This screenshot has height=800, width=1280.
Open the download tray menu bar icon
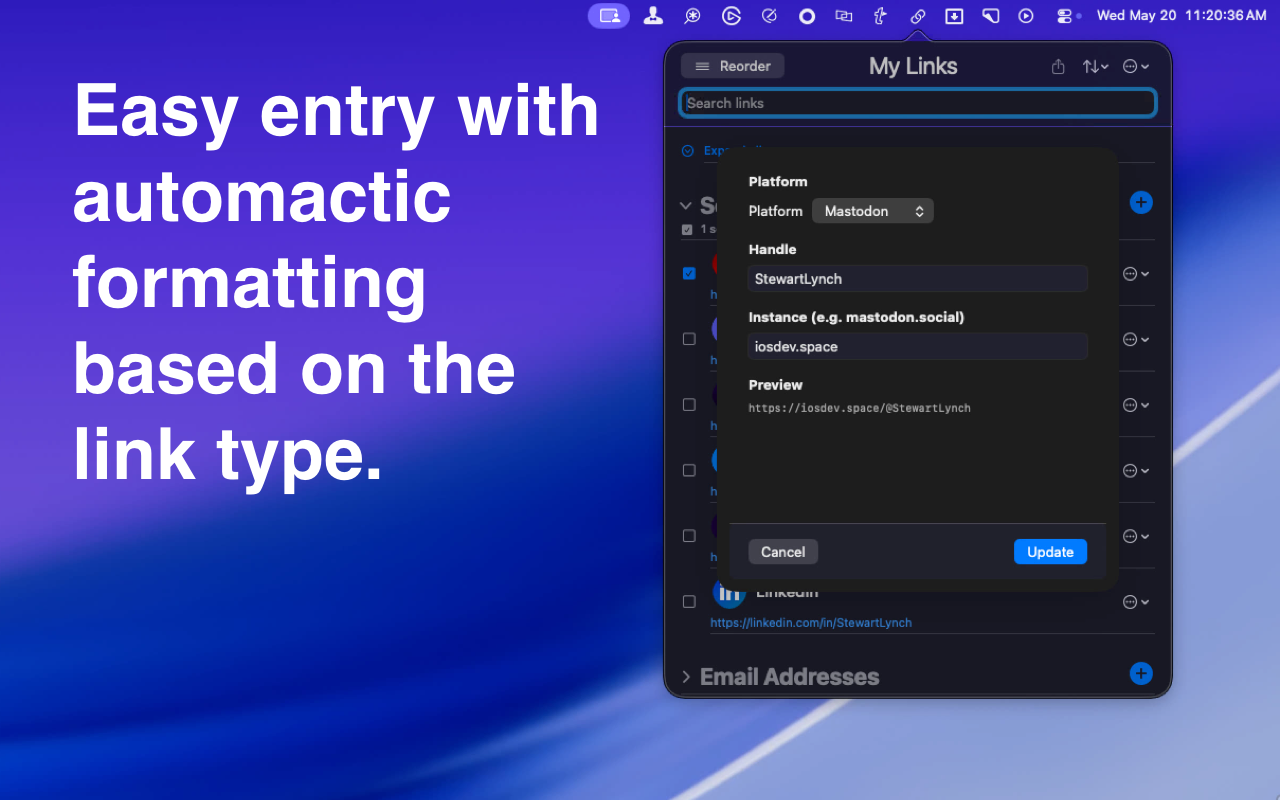[954, 16]
